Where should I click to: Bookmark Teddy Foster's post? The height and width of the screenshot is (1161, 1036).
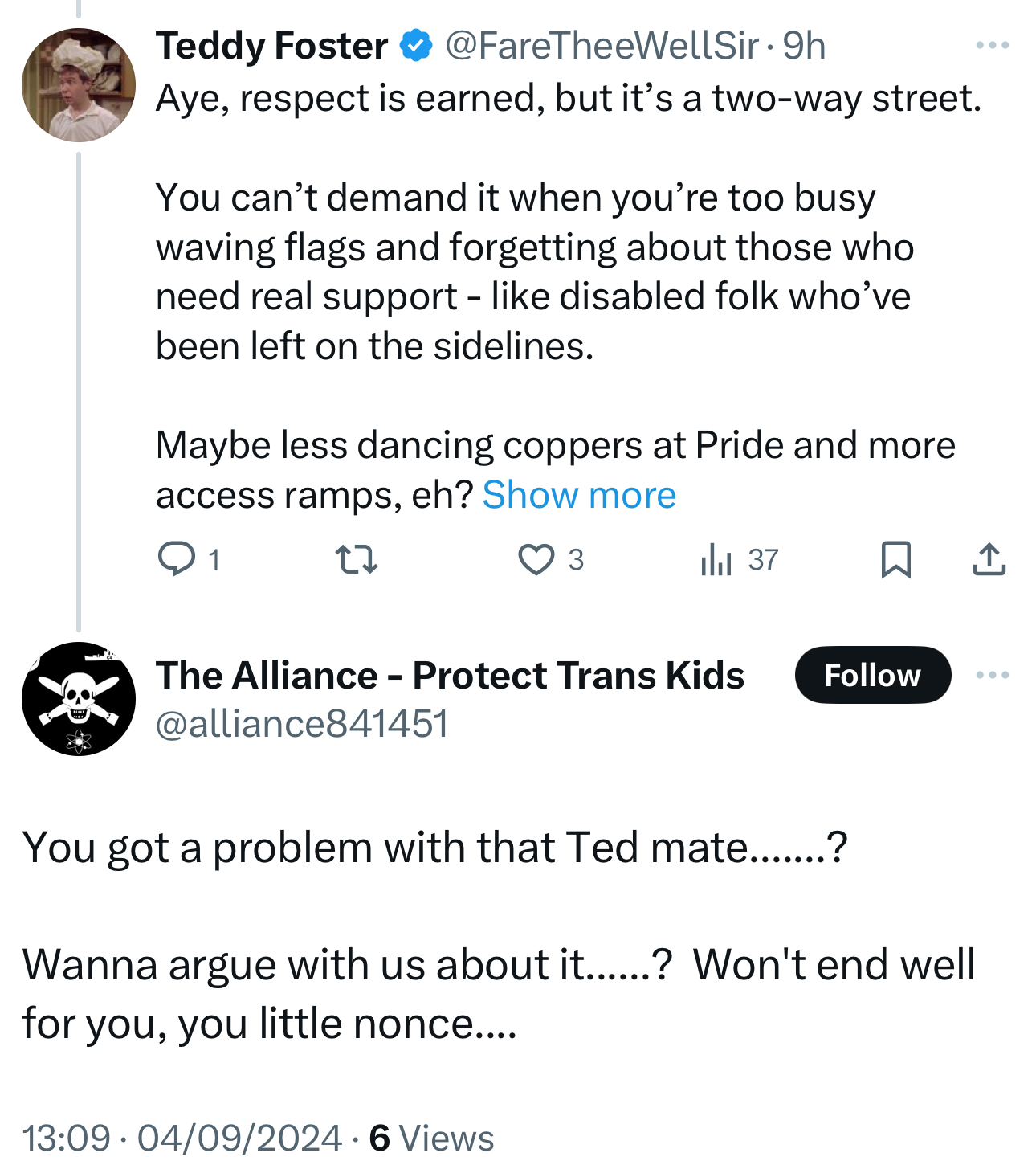[895, 559]
